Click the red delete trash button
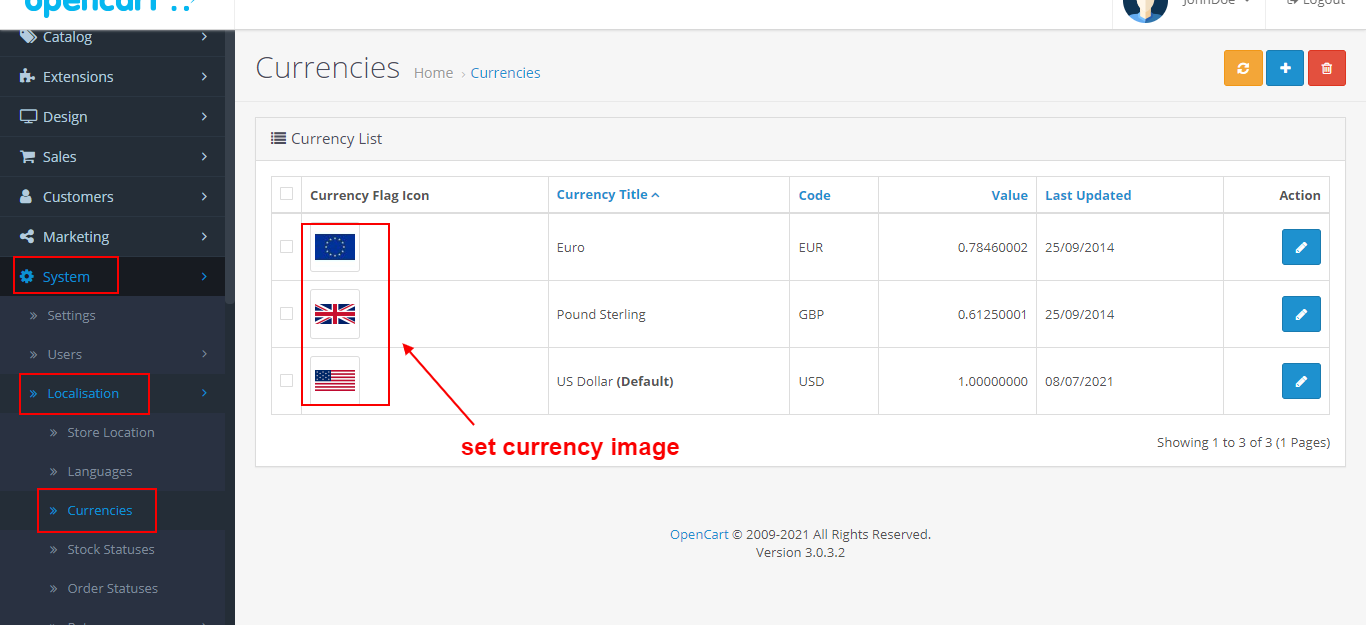1366x625 pixels. [x=1327, y=68]
